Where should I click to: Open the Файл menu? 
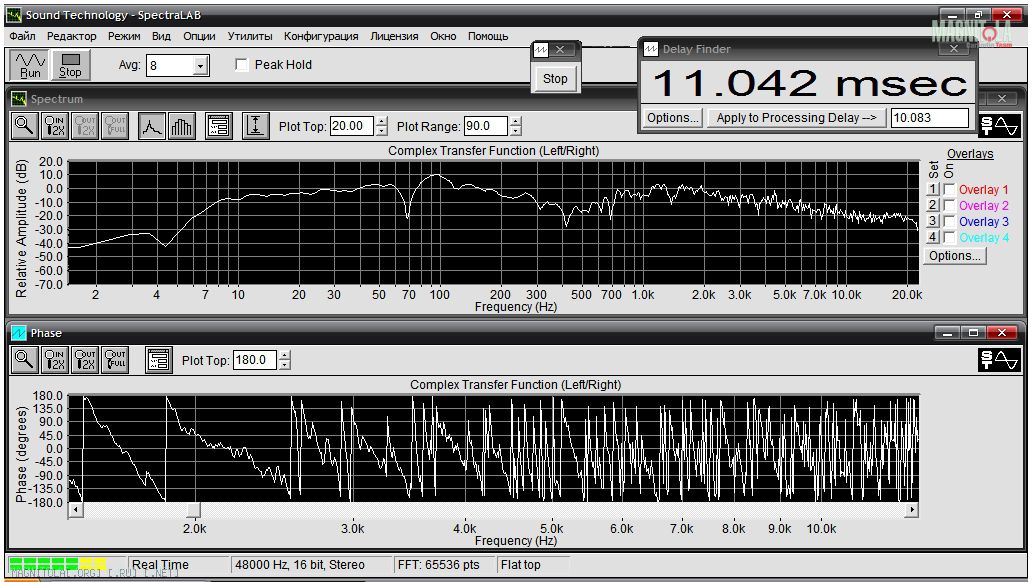[x=22, y=36]
